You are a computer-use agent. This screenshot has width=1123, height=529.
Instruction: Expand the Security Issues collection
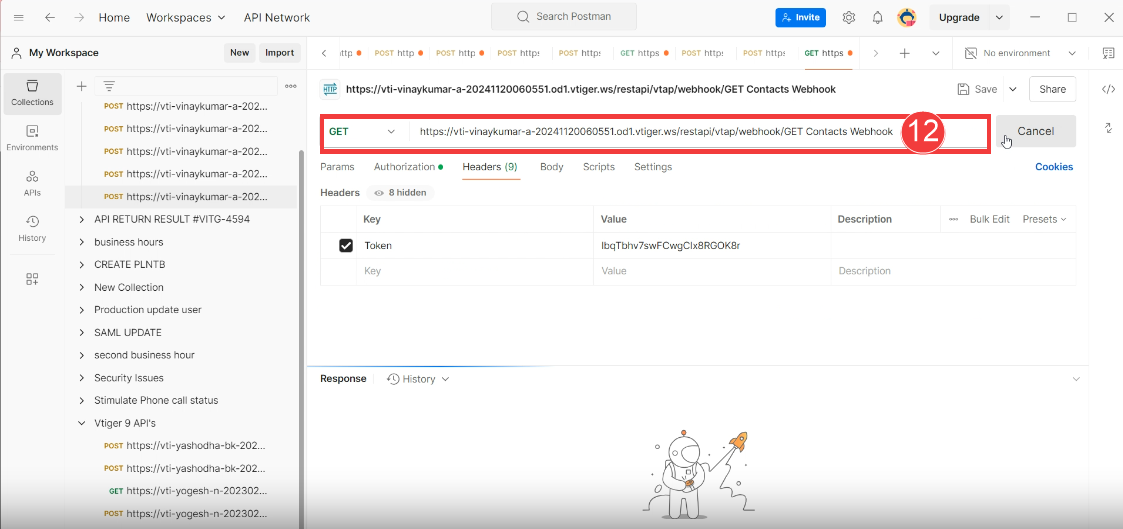(x=82, y=378)
